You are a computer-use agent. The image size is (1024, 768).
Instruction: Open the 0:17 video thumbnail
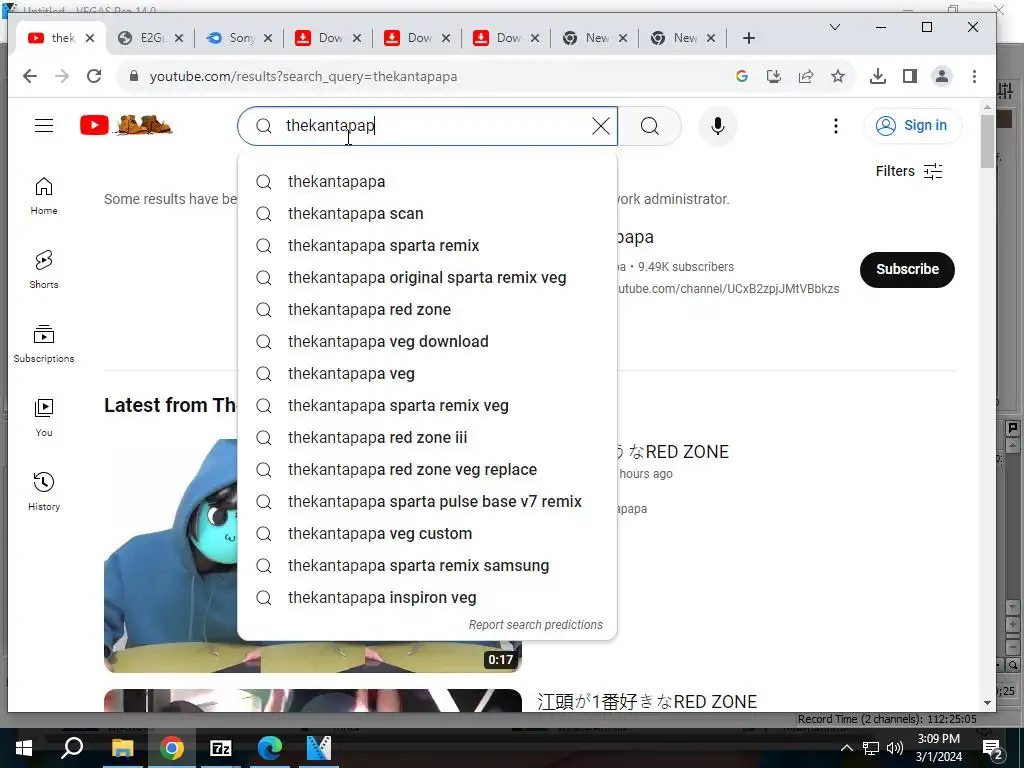coord(312,555)
